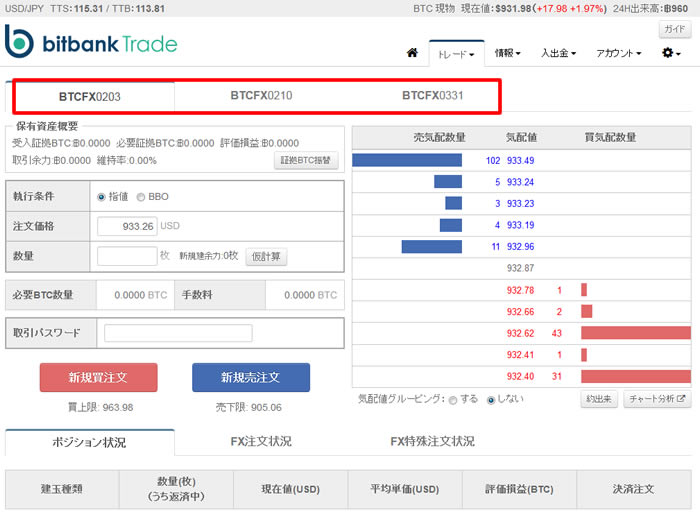Select bid price 932.78
Viewport: 700px width, 515px height.
521,290
